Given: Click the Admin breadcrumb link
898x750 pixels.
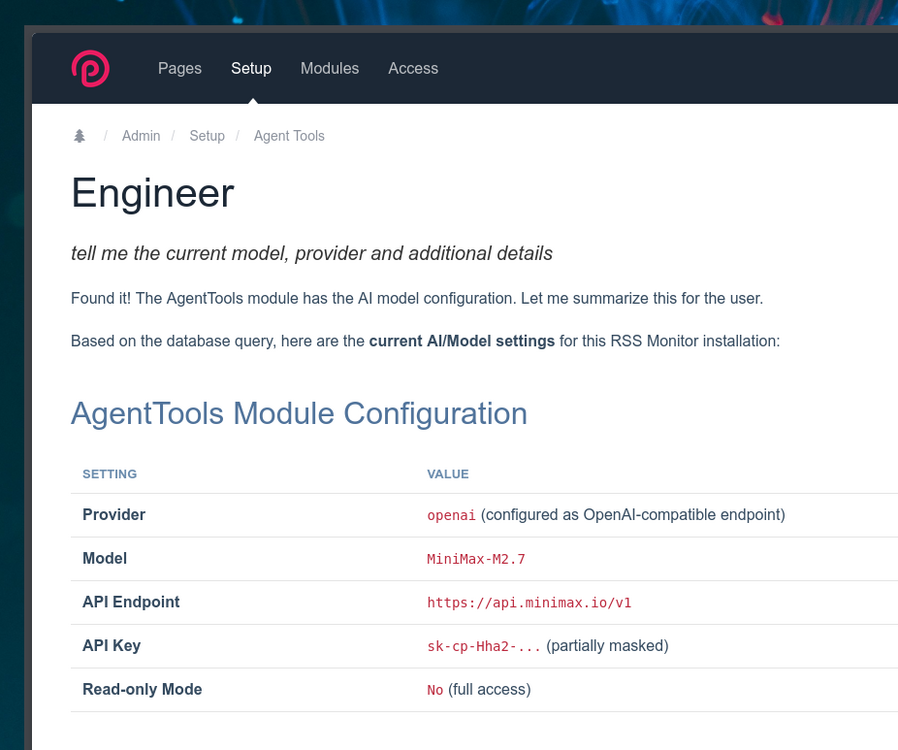Looking at the screenshot, I should [x=141, y=136].
